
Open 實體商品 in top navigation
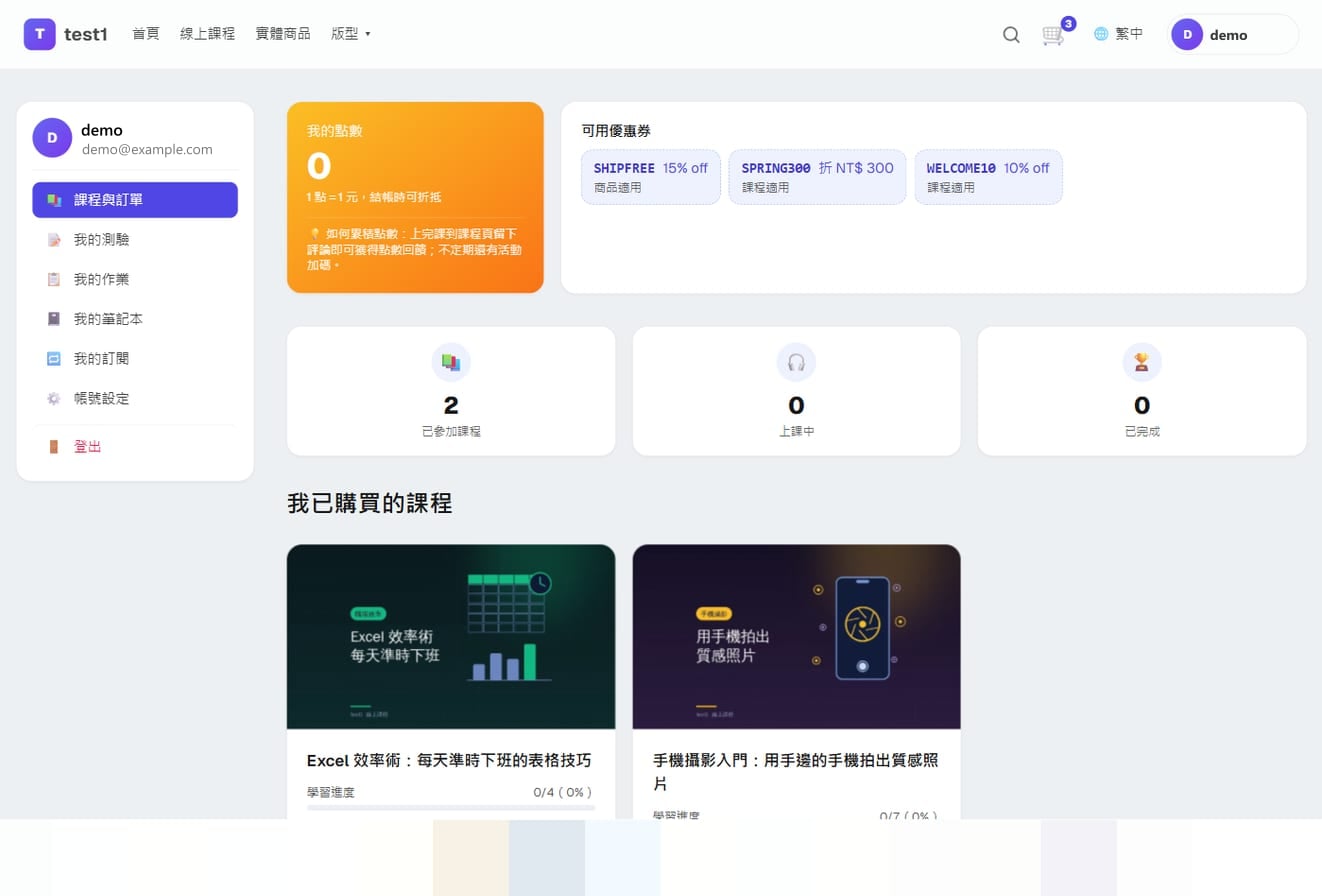pyautogui.click(x=283, y=34)
